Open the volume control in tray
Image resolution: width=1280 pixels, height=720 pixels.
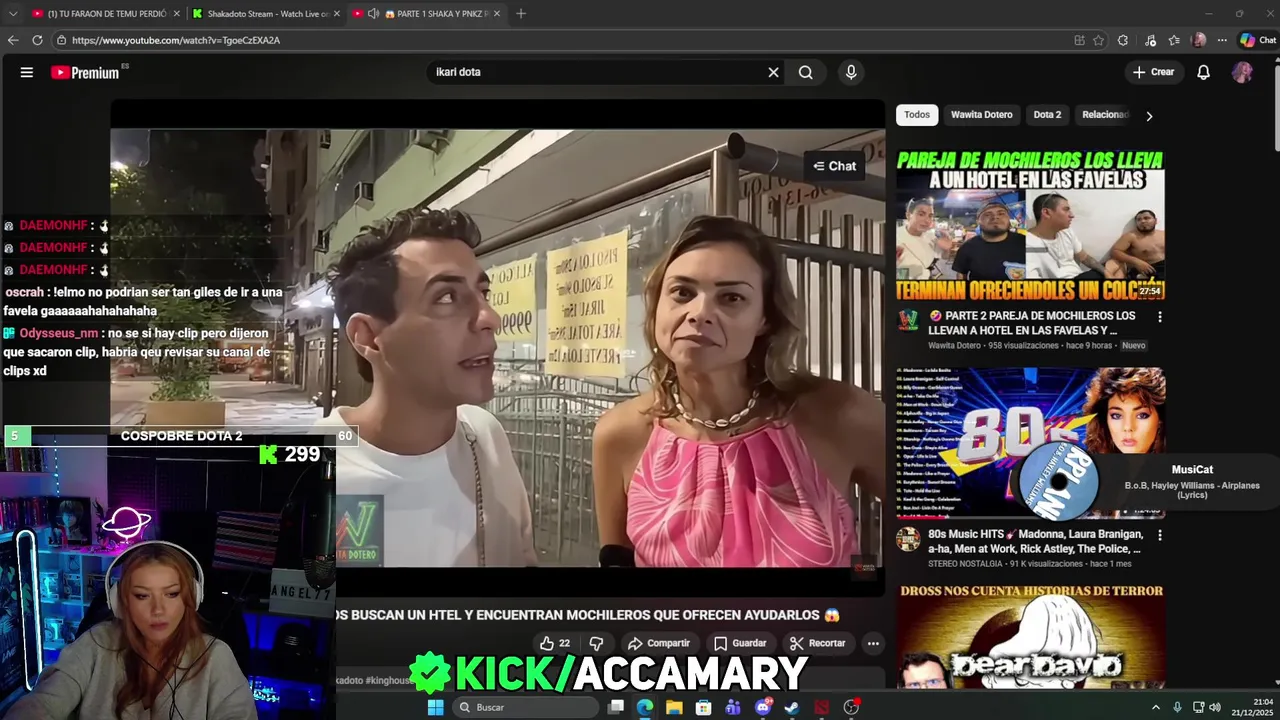point(1215,707)
